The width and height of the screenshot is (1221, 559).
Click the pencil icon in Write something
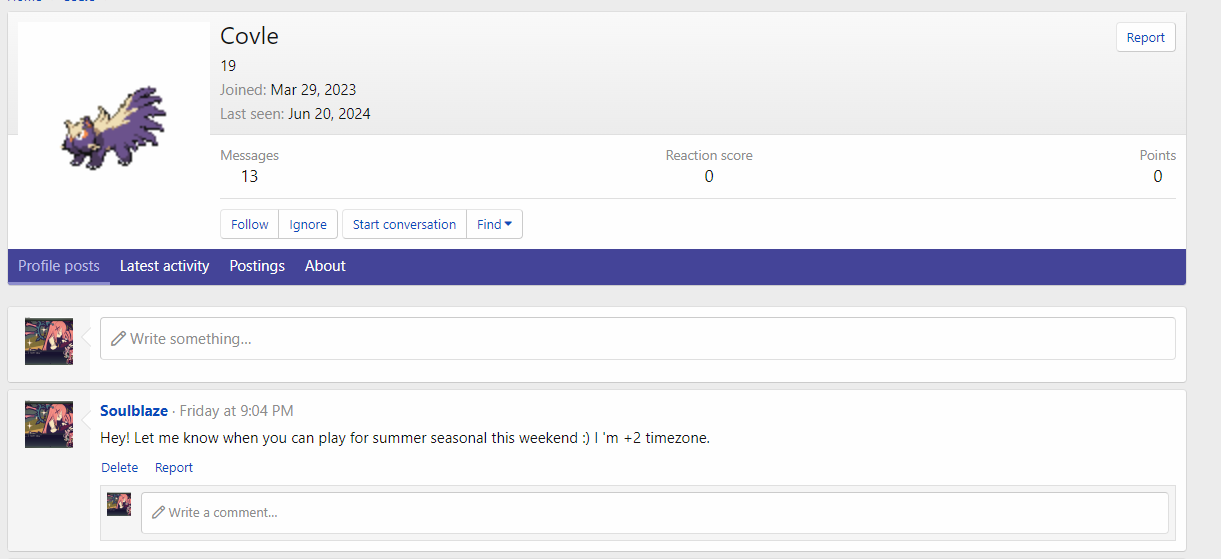[118, 339]
